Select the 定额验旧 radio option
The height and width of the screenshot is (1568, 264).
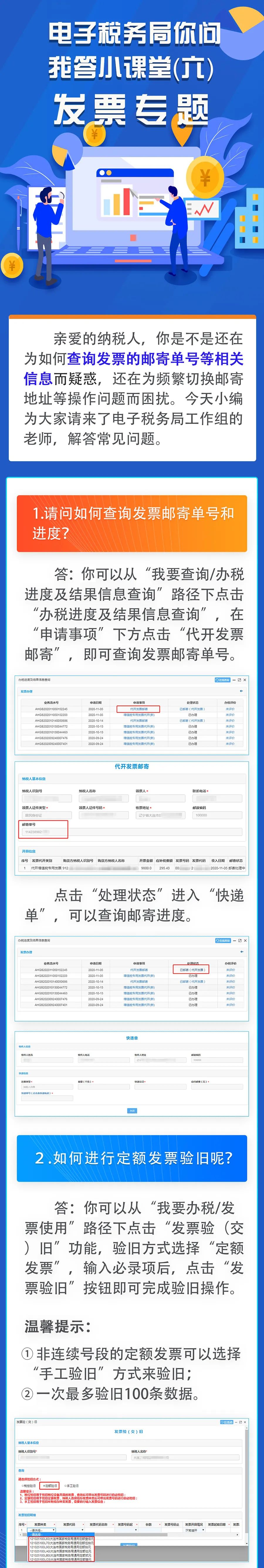point(50,1485)
